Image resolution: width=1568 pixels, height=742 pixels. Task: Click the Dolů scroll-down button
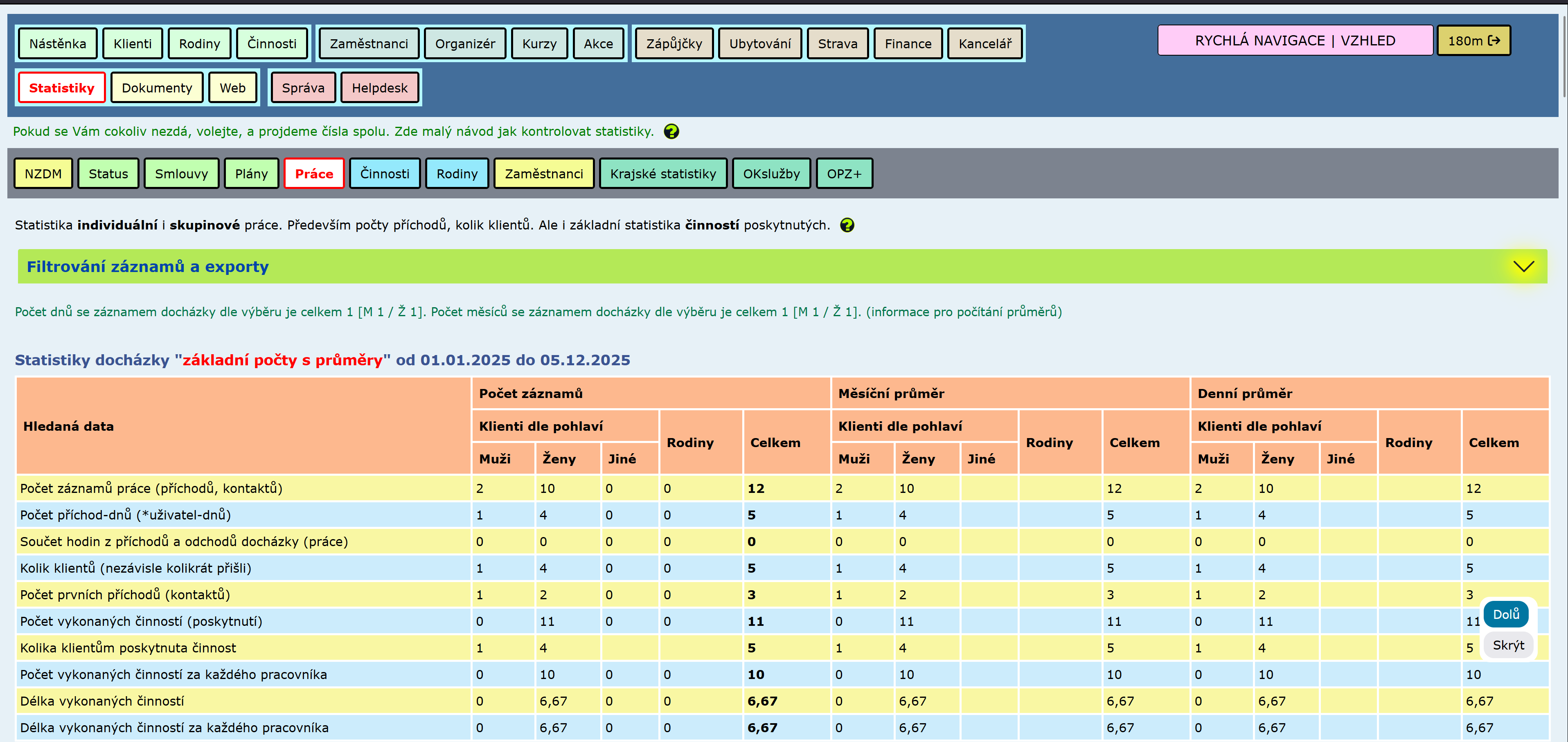point(1505,614)
